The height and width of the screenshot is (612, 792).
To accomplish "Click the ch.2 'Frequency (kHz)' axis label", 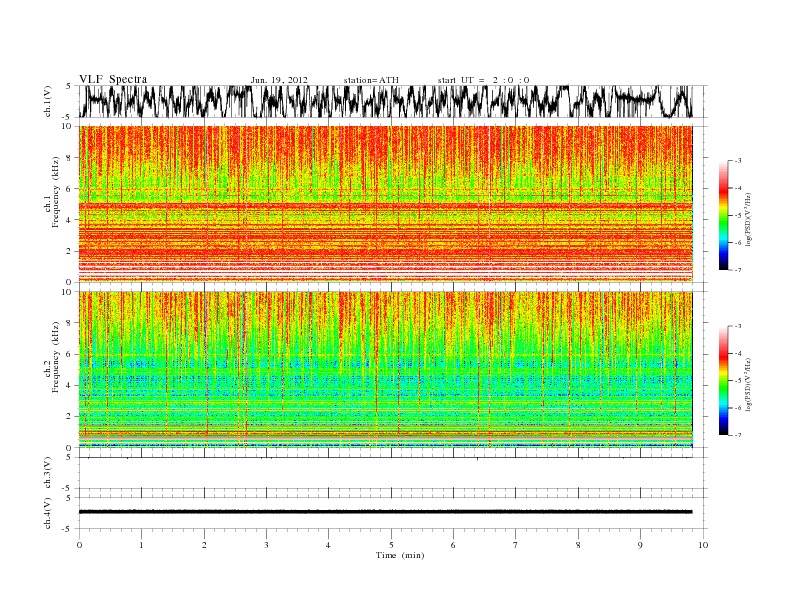I will tap(56, 357).
